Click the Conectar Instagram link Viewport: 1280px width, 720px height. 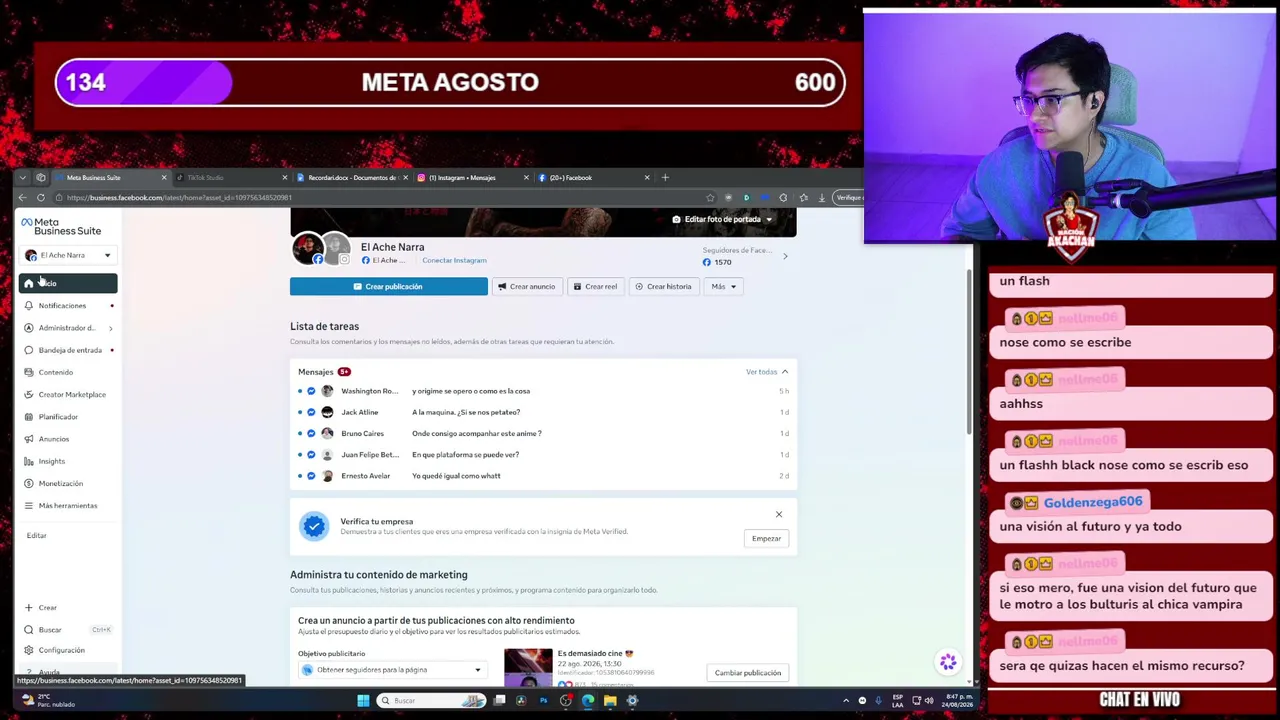[x=454, y=260]
